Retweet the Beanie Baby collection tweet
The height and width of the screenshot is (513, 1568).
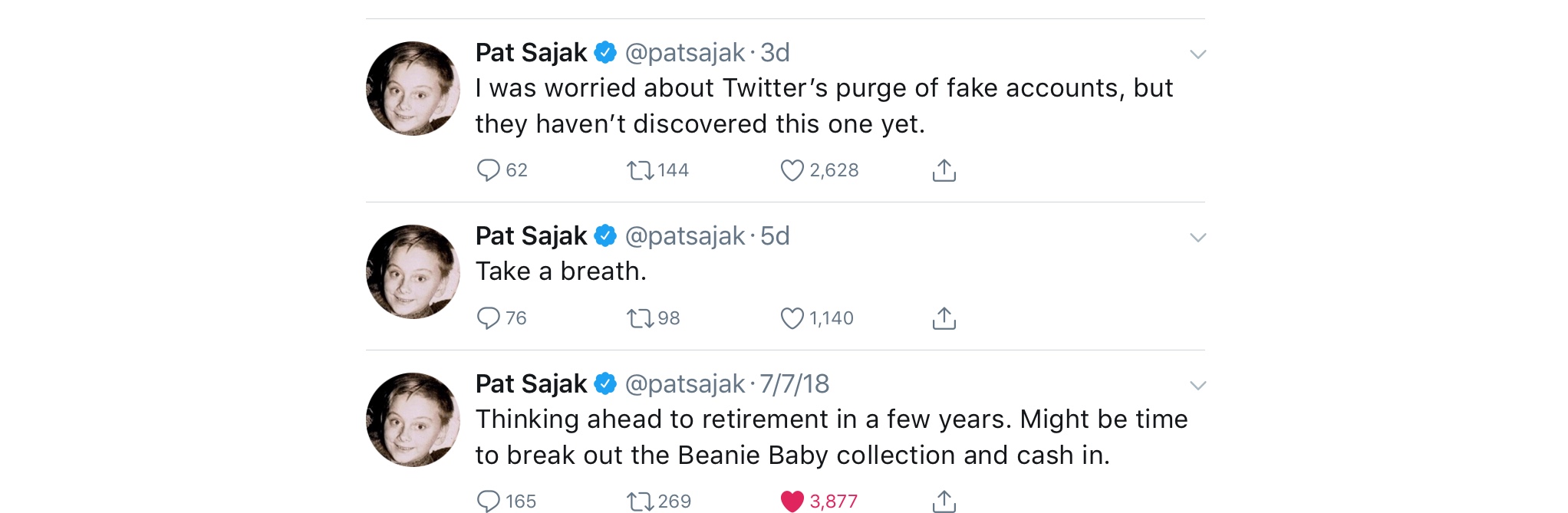pos(640,501)
